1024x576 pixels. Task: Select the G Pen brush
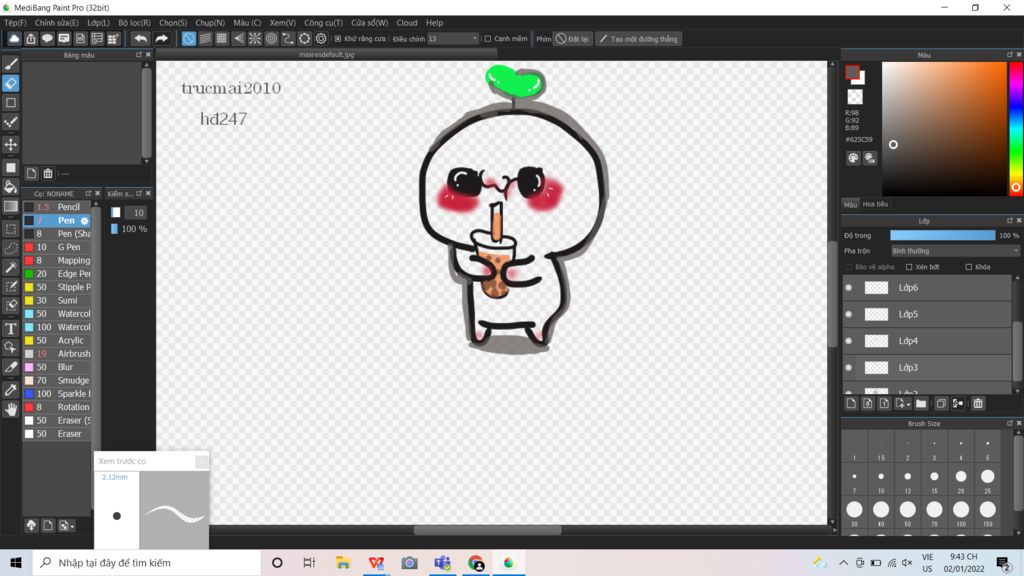[58, 247]
